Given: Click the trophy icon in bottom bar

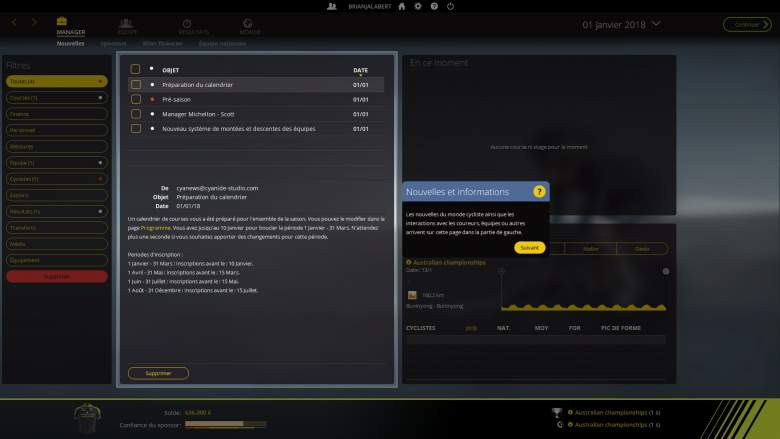Looking at the screenshot, I should point(557,411).
